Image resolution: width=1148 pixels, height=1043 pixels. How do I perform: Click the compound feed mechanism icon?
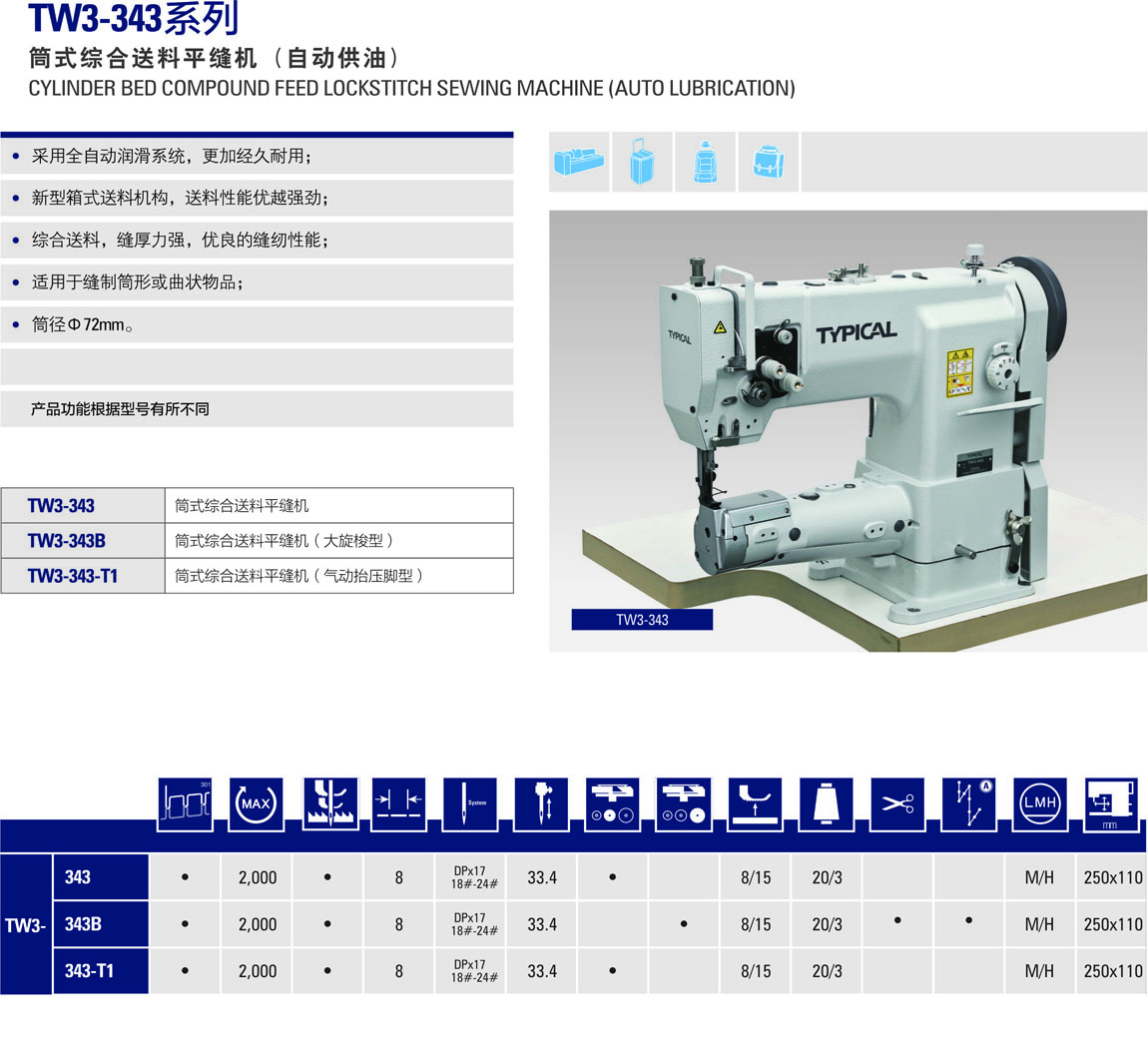tap(330, 804)
